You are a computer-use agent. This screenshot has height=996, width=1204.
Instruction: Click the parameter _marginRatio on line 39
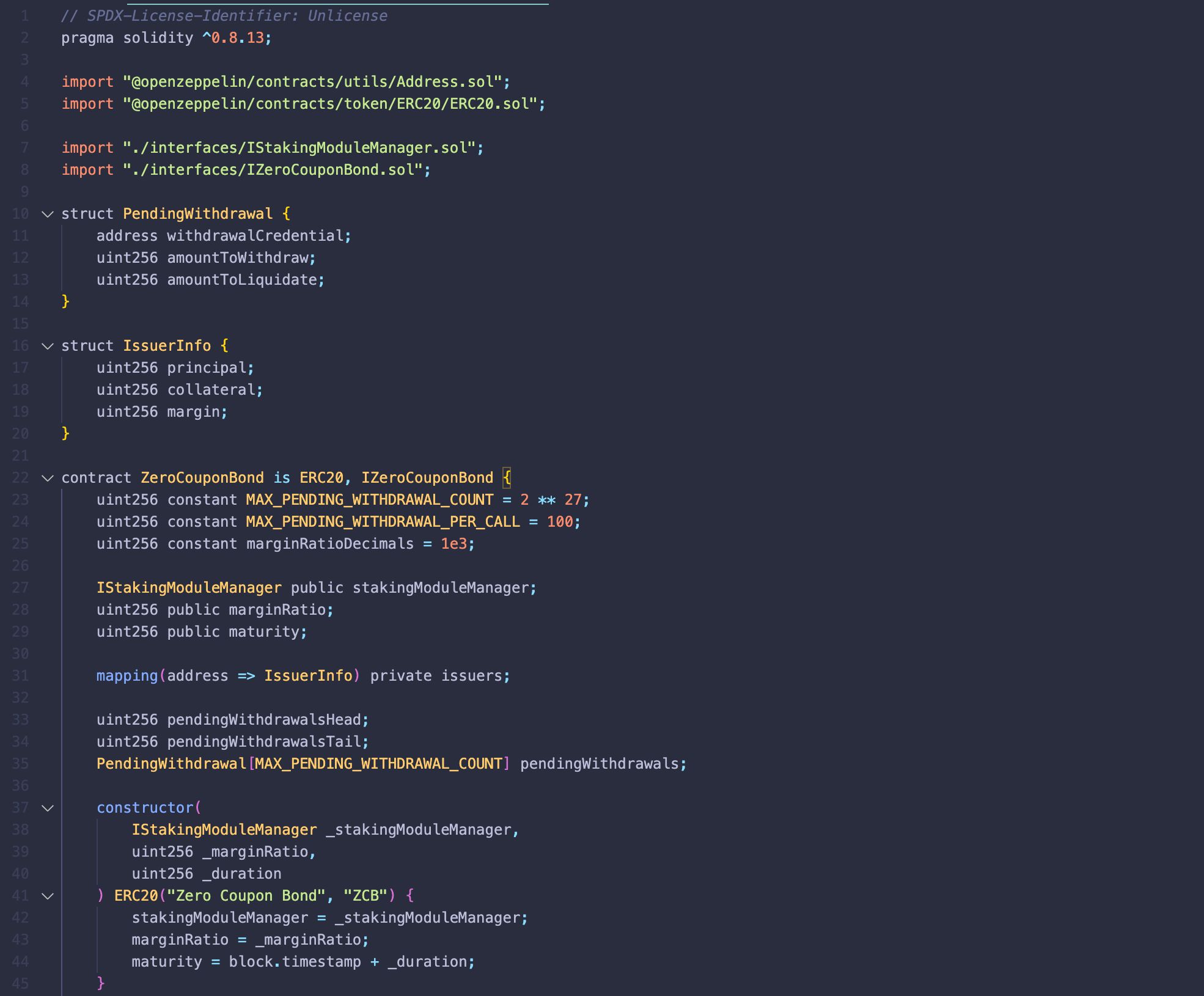click(x=255, y=852)
